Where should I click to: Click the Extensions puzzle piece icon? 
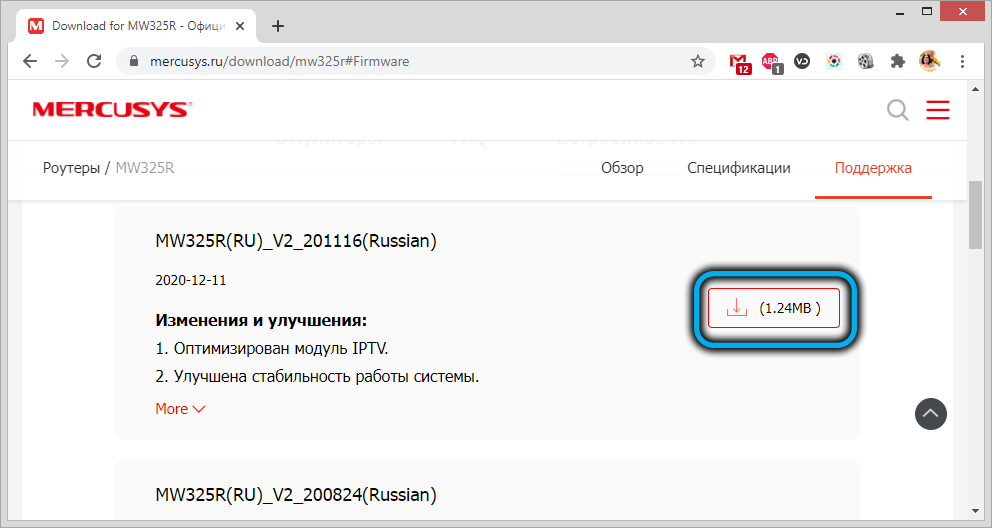click(897, 61)
